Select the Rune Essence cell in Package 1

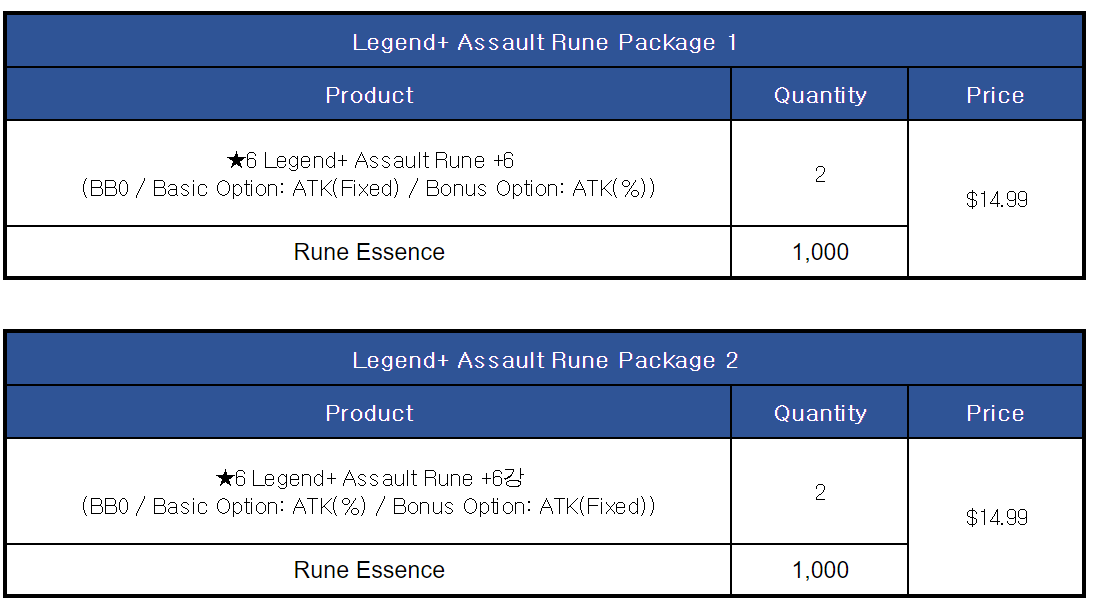[369, 252]
